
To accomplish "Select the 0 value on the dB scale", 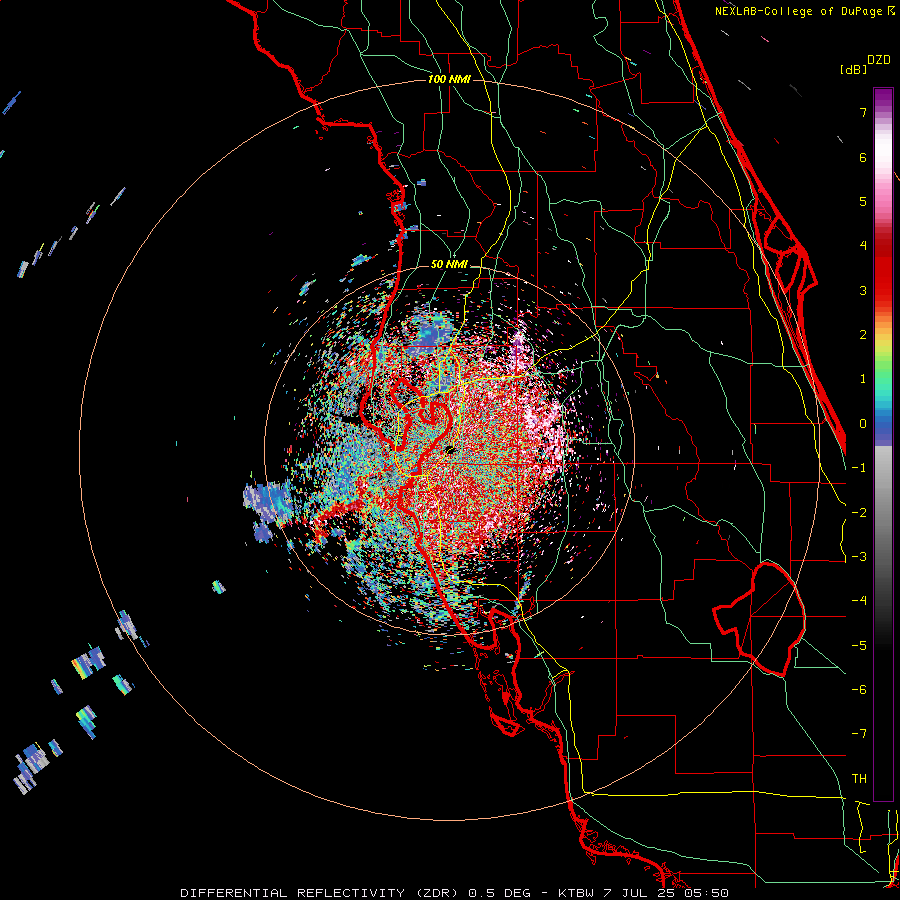I will click(863, 424).
